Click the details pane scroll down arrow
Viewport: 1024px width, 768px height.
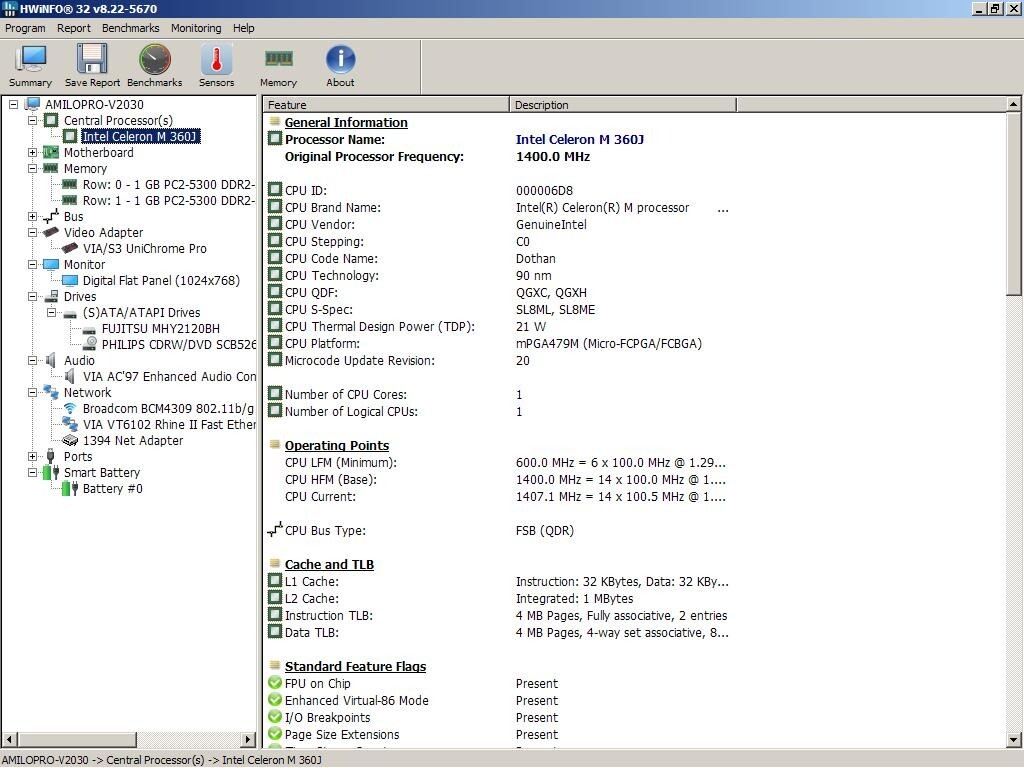pyautogui.click(x=1013, y=740)
